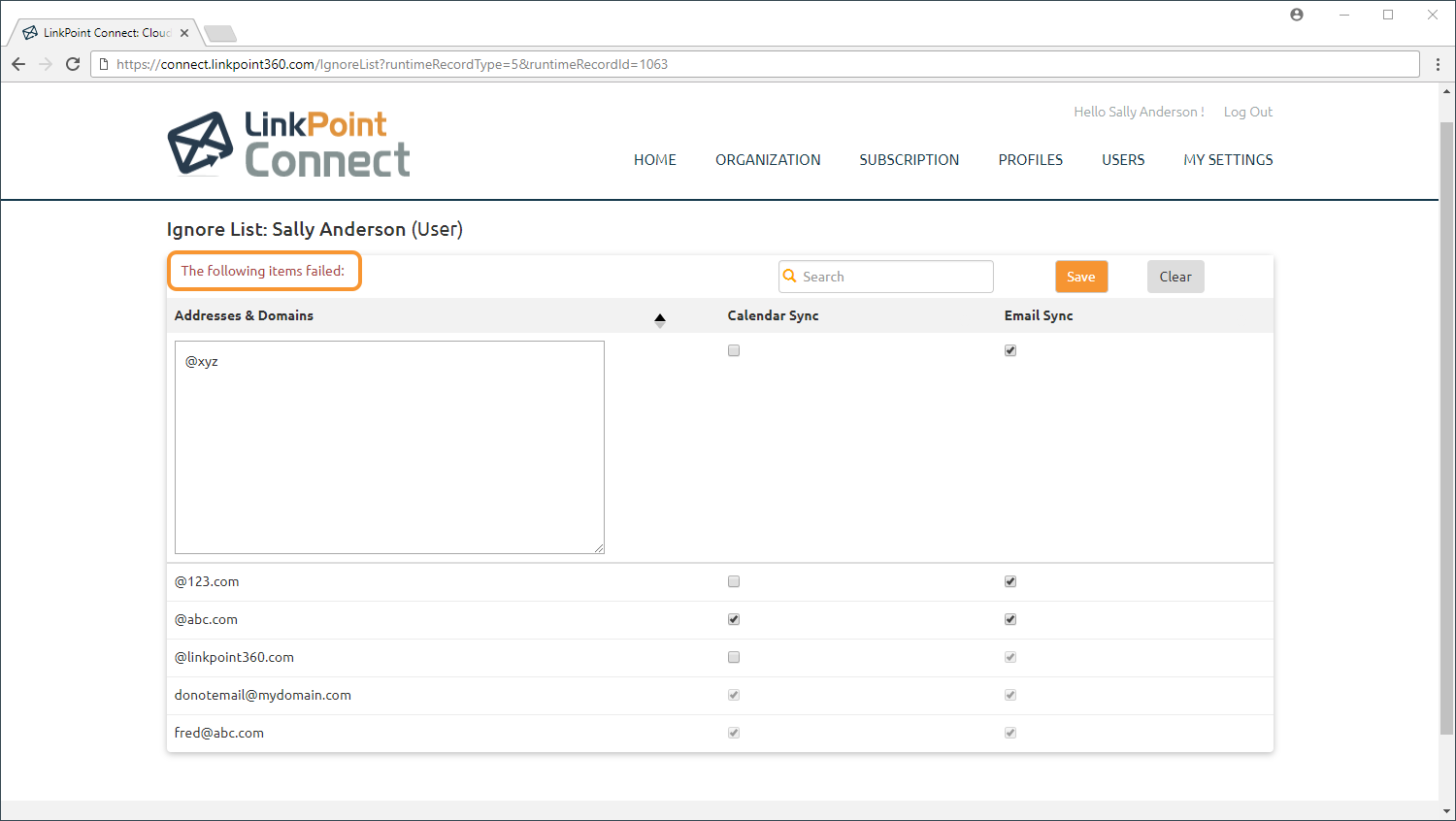The height and width of the screenshot is (821, 1456).
Task: Click the magnifier icon in Search box
Action: (x=790, y=277)
